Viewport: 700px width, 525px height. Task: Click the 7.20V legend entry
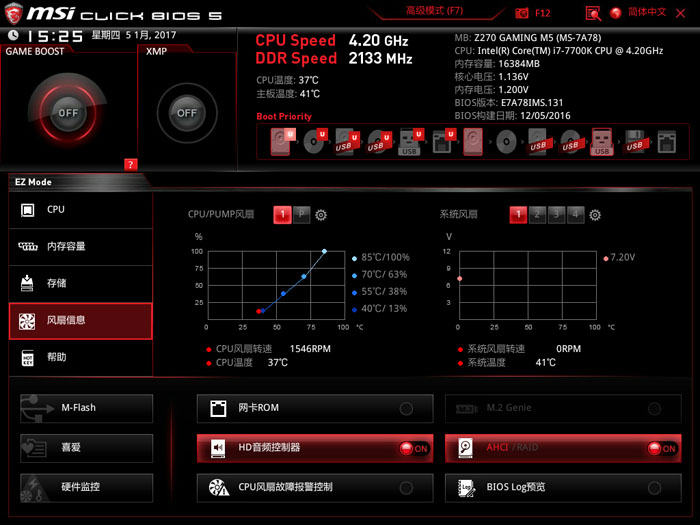619,258
